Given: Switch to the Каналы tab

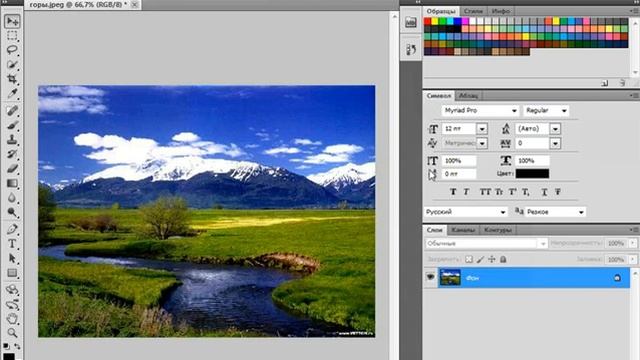Looking at the screenshot, I should point(463,230).
